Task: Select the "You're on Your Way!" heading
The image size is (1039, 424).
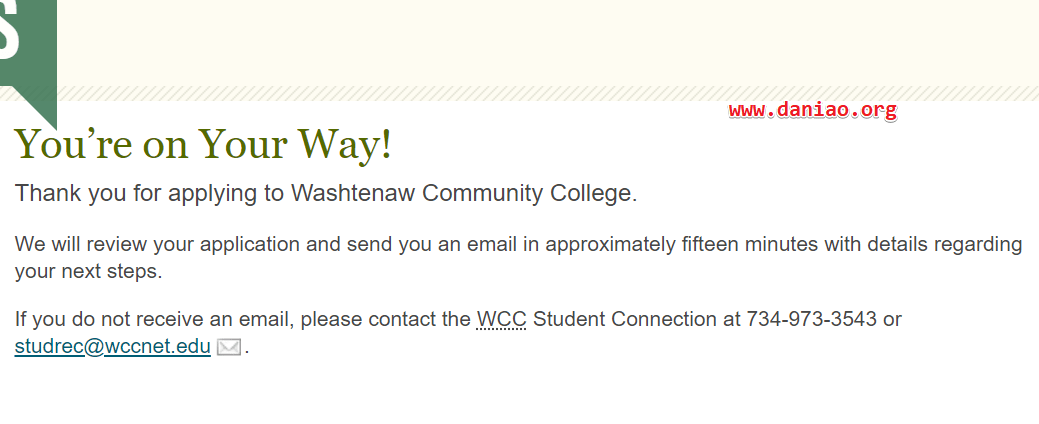Action: [203, 144]
